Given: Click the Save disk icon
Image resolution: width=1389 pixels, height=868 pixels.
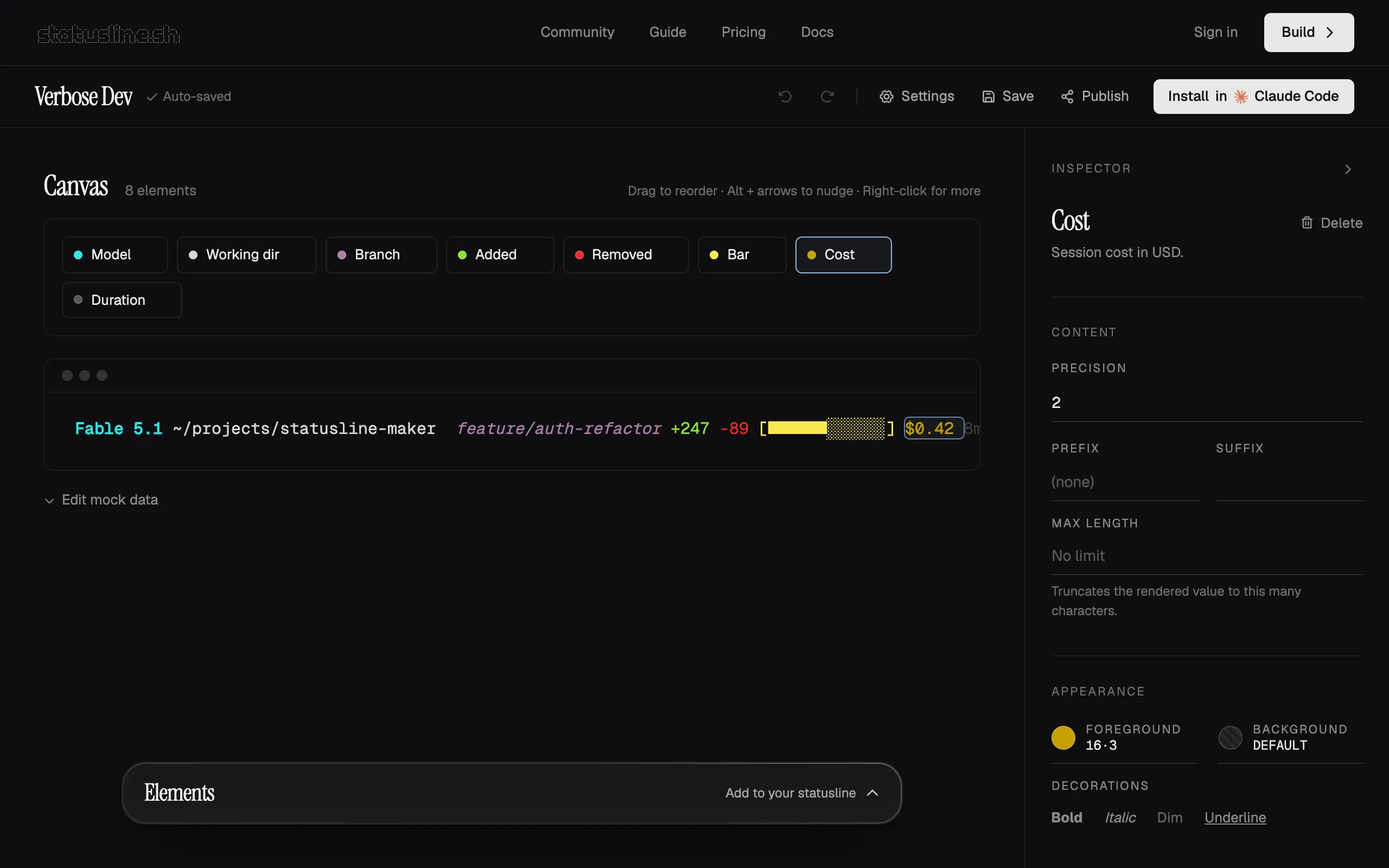Looking at the screenshot, I should click(988, 97).
